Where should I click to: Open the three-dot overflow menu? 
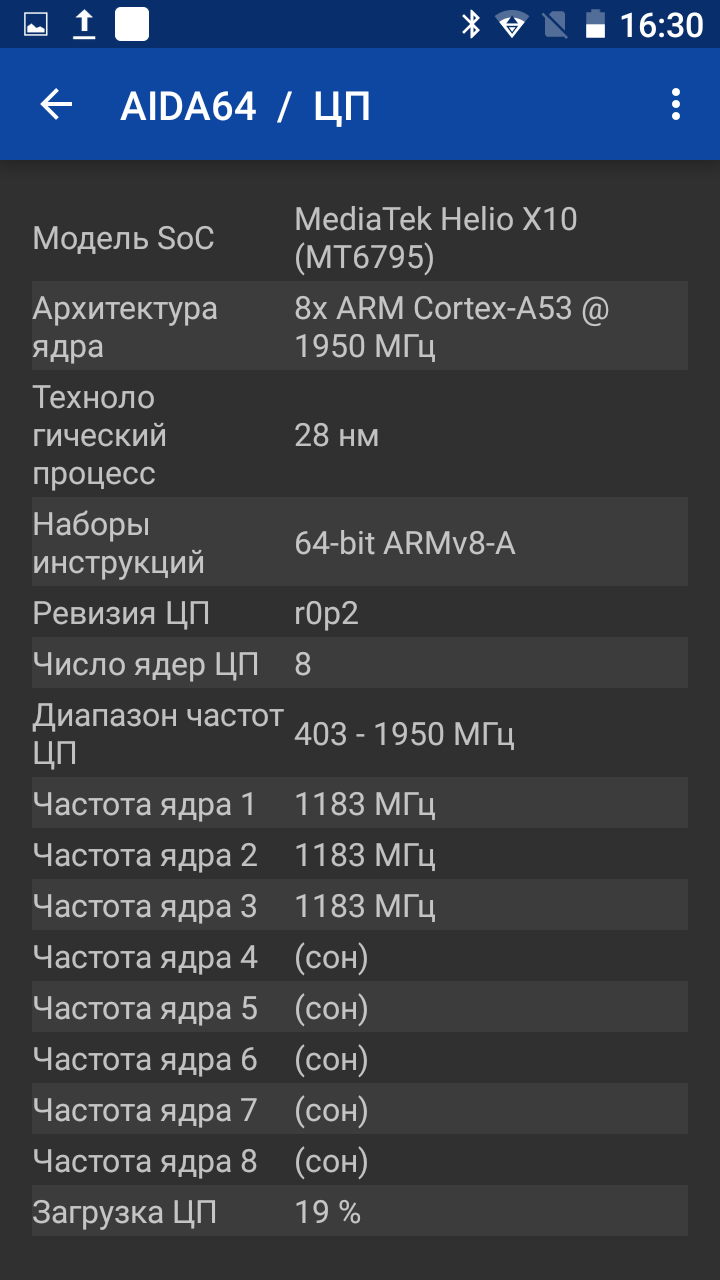(x=676, y=105)
